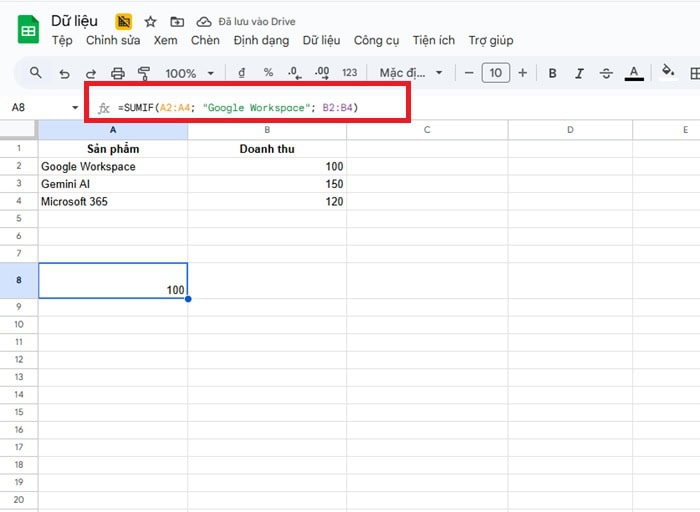This screenshot has height=512, width=700.
Task: Select the Microsoft 365 cell
Action: [x=113, y=201]
